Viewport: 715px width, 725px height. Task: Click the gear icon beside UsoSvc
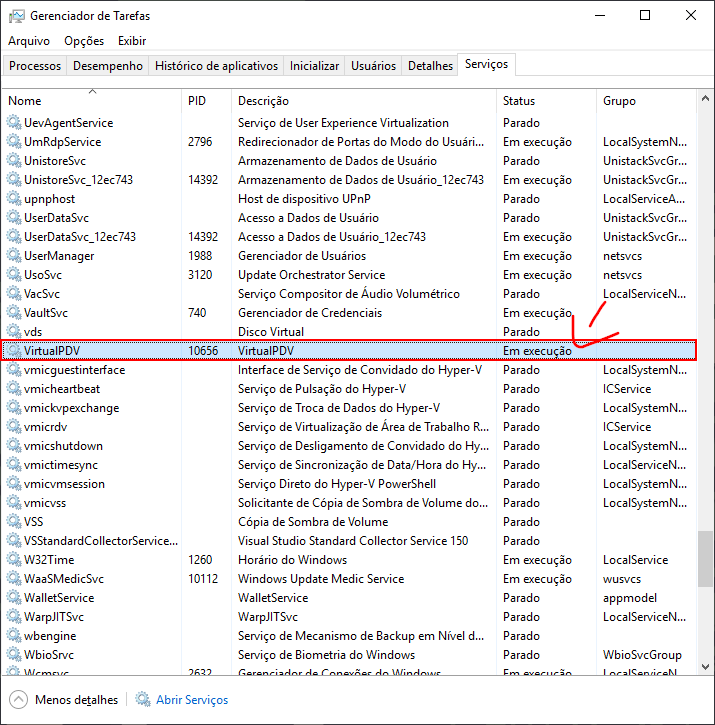coord(14,275)
